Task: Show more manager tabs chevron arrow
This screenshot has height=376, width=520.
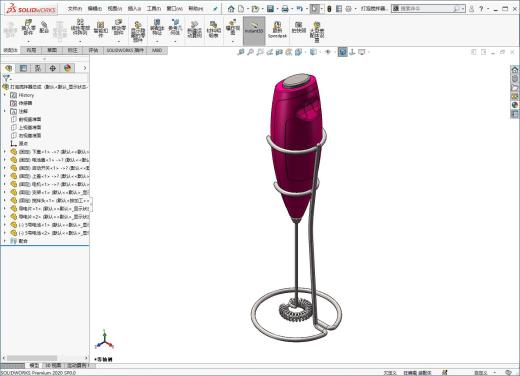Action: click(x=85, y=68)
